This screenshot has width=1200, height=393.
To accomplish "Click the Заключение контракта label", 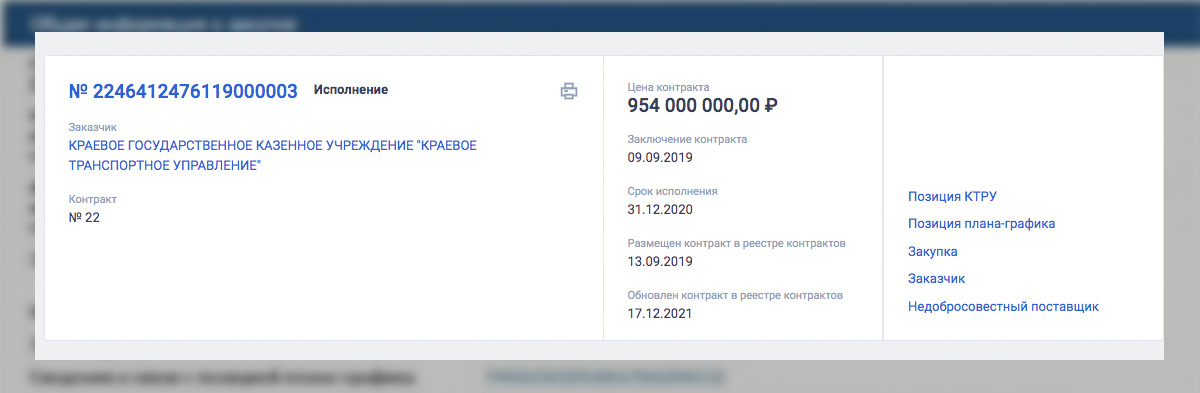I will click(687, 139).
